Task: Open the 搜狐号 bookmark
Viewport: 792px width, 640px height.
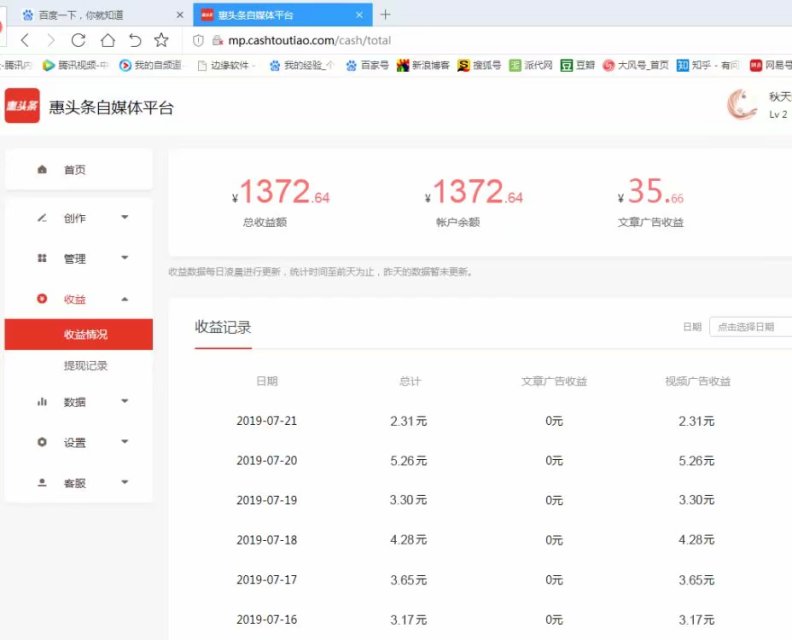Action: [x=479, y=65]
